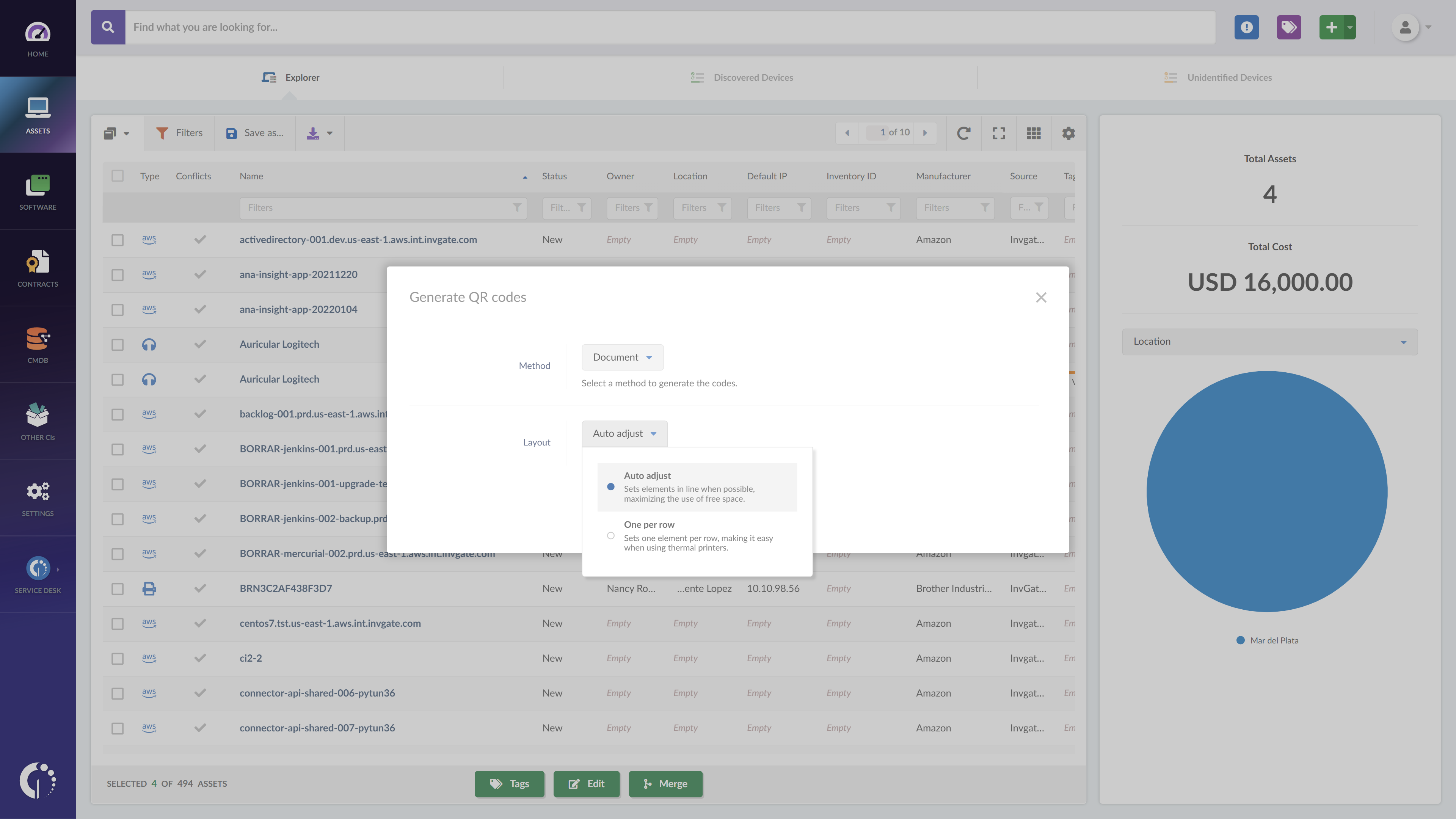This screenshot has height=819, width=1456.
Task: Select the Contracts icon in the sidebar
Action: pyautogui.click(x=37, y=267)
